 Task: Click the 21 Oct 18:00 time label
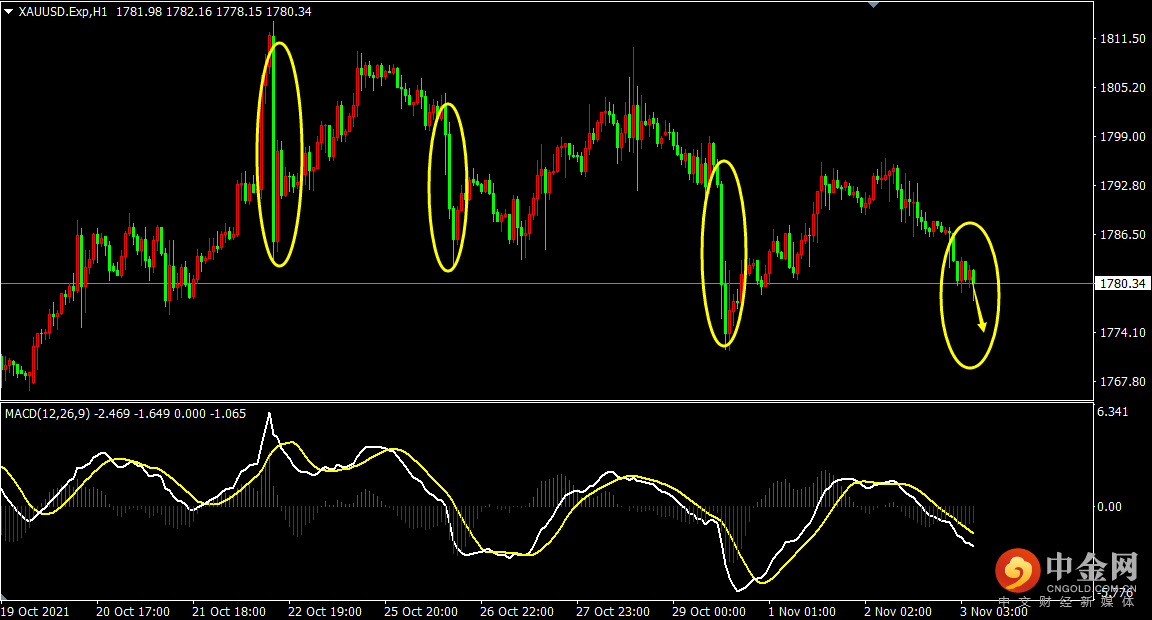pyautogui.click(x=229, y=611)
